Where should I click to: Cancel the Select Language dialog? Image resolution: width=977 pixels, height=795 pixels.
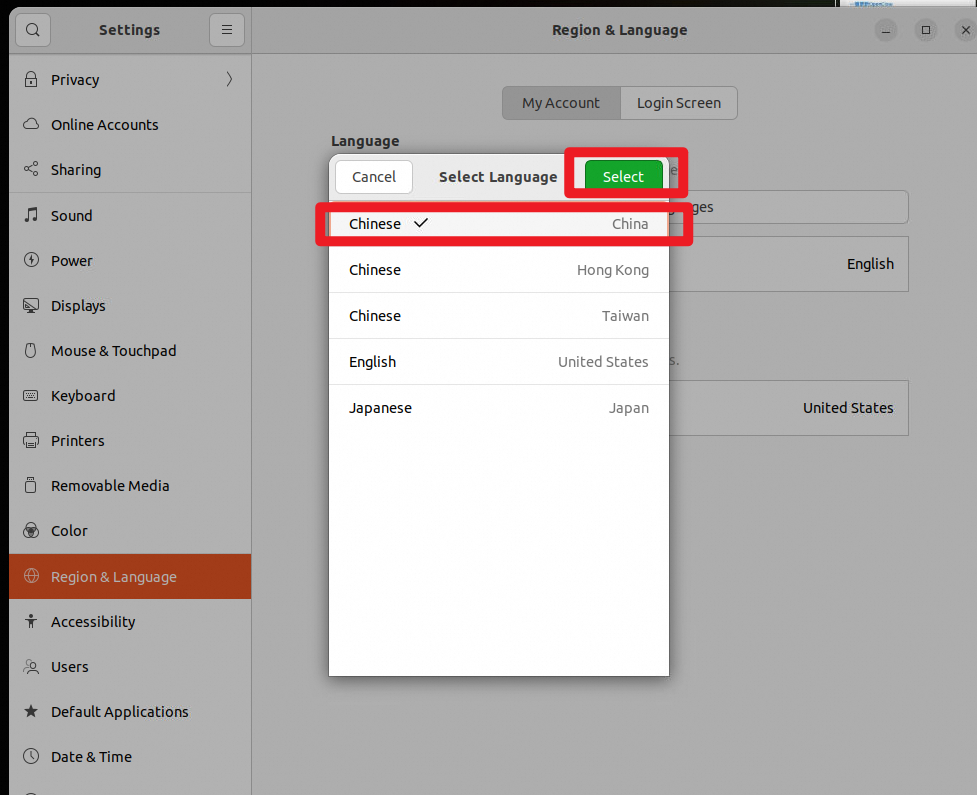click(x=374, y=177)
